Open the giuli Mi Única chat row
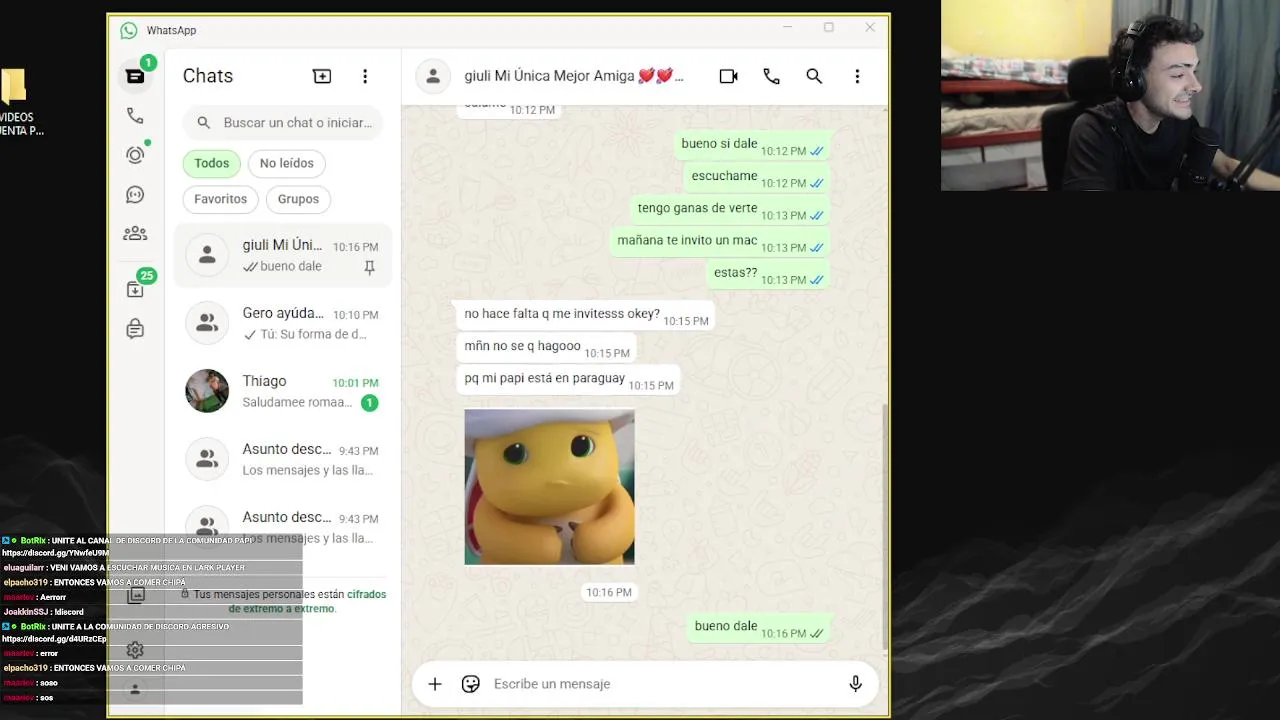1280x720 pixels. point(283,255)
